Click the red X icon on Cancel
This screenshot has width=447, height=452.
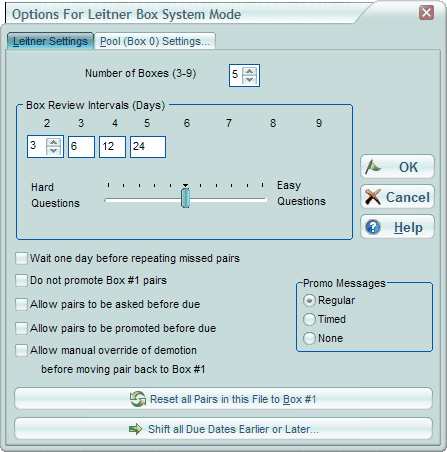[373, 197]
